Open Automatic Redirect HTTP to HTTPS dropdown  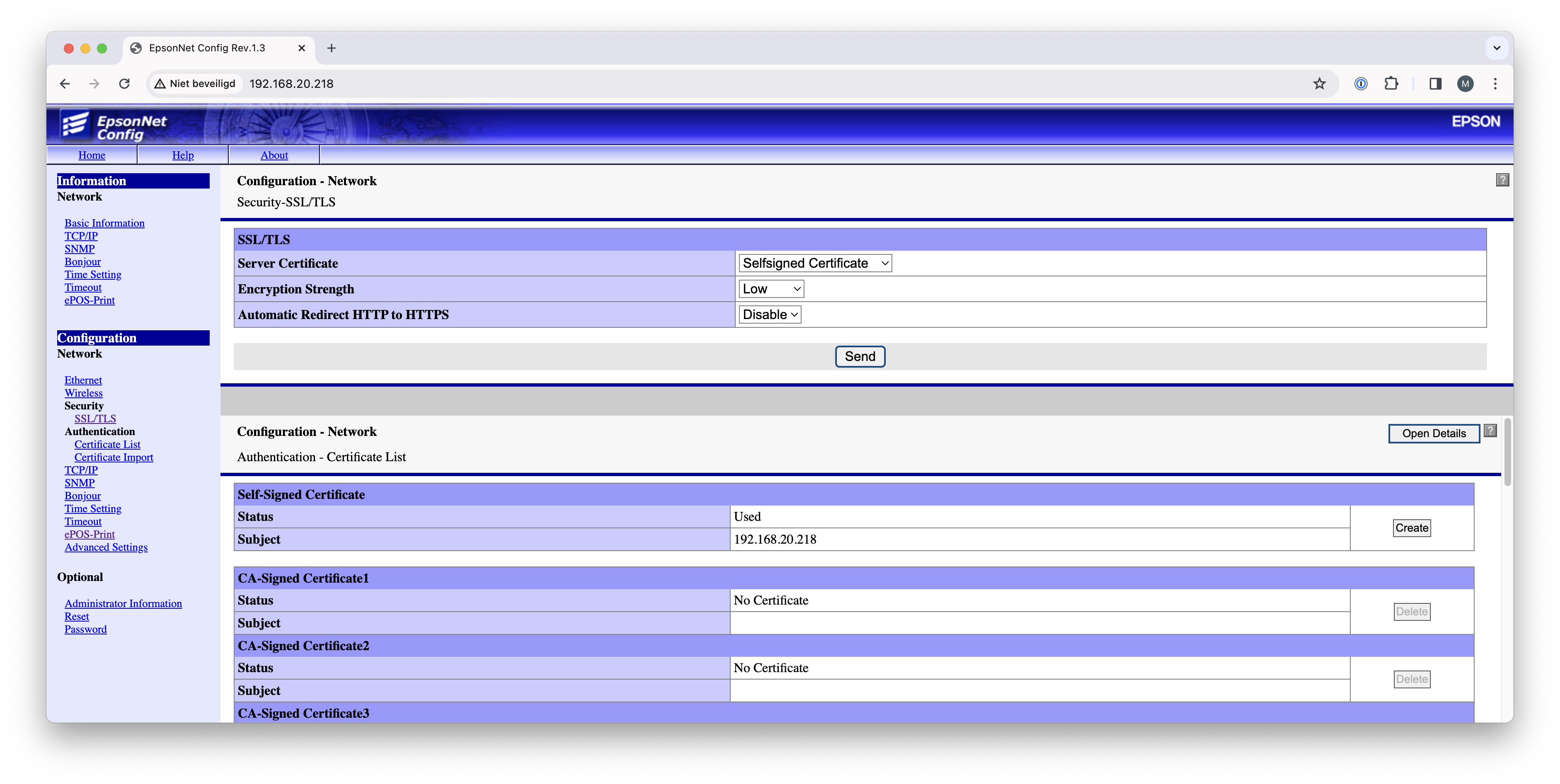(x=770, y=314)
